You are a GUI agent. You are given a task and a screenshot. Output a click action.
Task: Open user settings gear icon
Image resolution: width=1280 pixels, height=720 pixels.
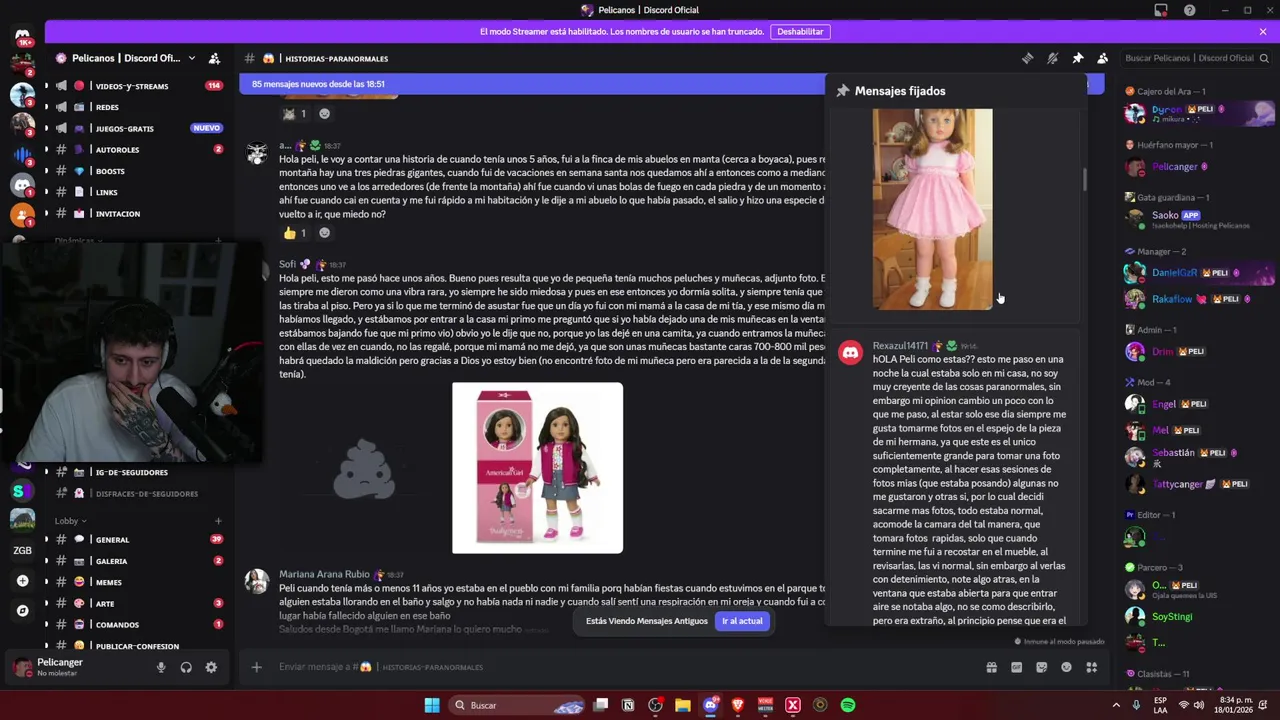(211, 667)
